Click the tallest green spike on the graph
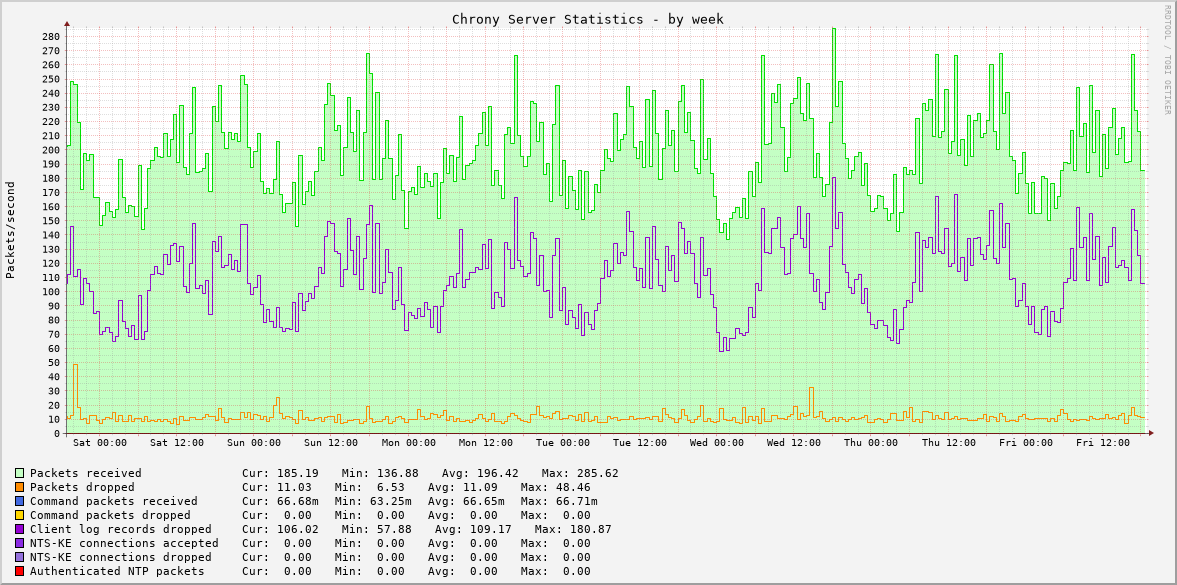Image resolution: width=1177 pixels, height=585 pixels. (832, 32)
